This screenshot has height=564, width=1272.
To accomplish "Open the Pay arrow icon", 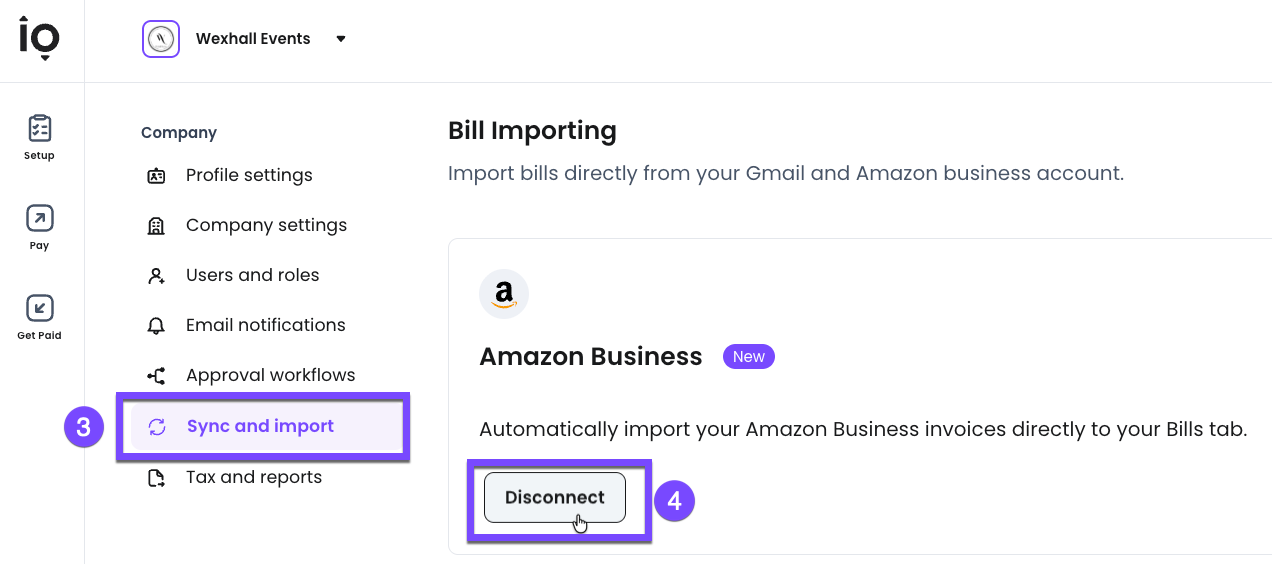I will coord(40,219).
